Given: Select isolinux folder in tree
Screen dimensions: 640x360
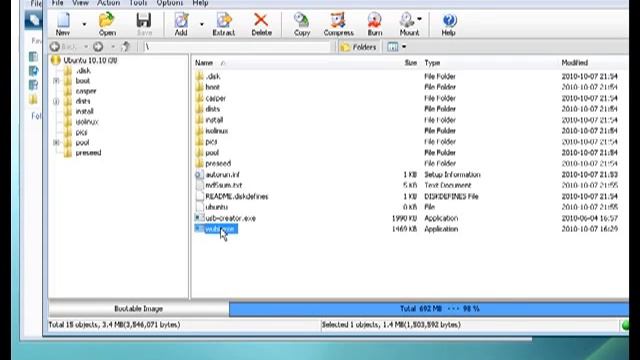Looking at the screenshot, I should point(87,122).
